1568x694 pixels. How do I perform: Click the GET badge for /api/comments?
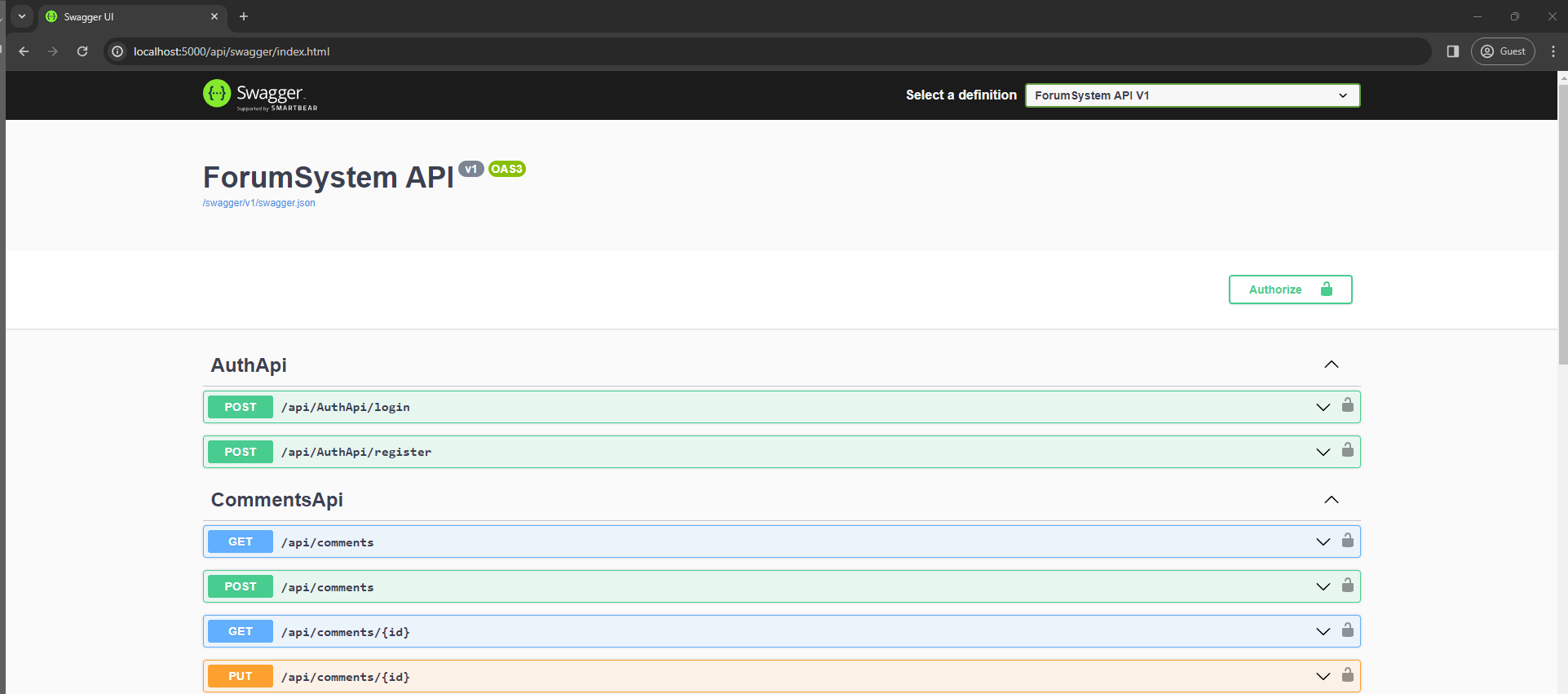tap(241, 541)
